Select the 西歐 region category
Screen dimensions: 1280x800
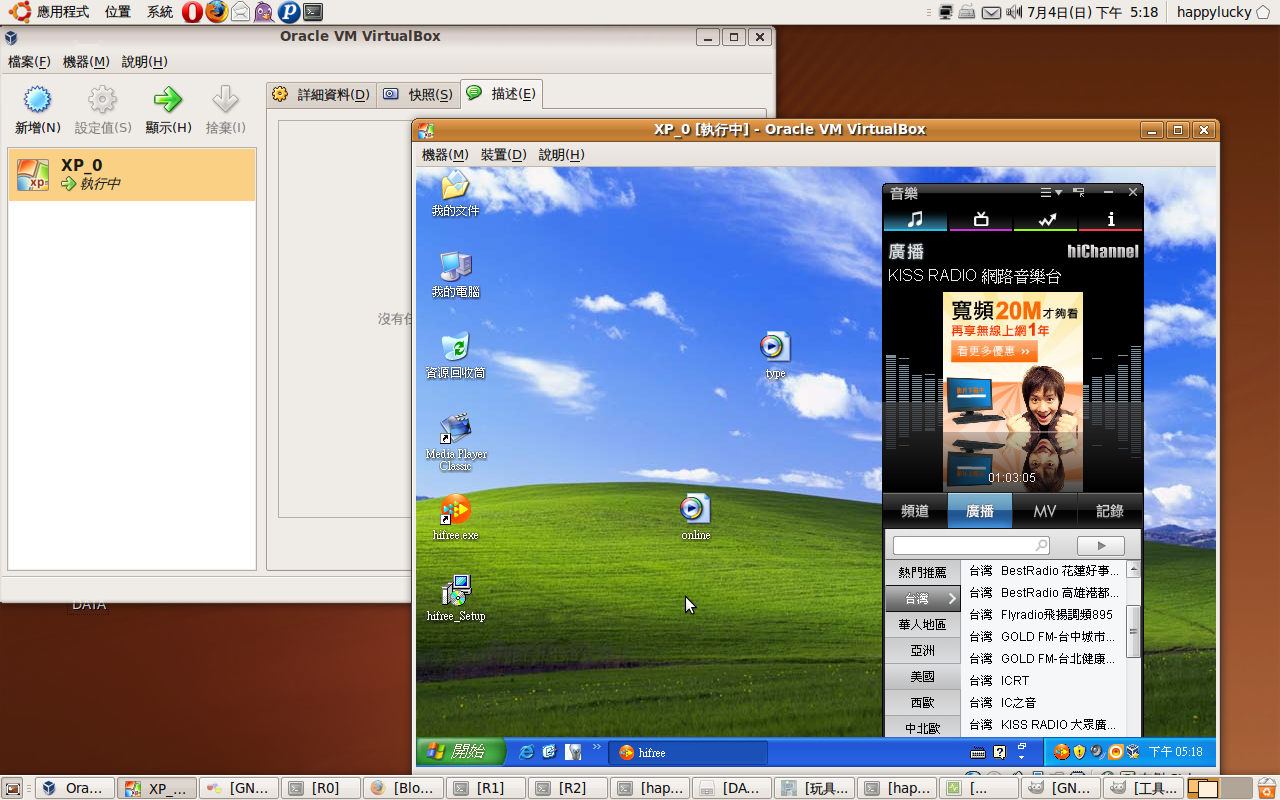tap(922, 702)
